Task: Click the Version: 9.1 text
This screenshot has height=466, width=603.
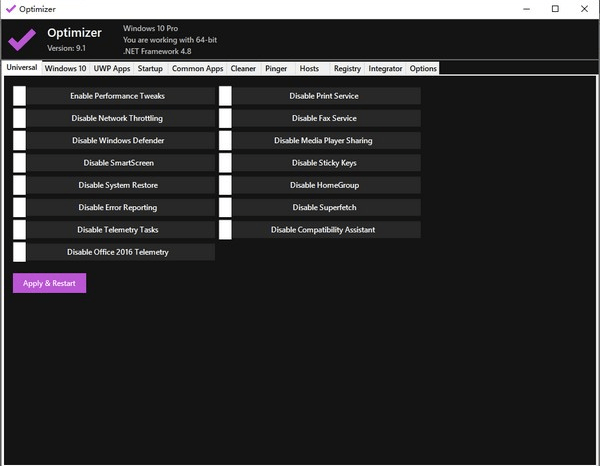Action: [x=67, y=48]
